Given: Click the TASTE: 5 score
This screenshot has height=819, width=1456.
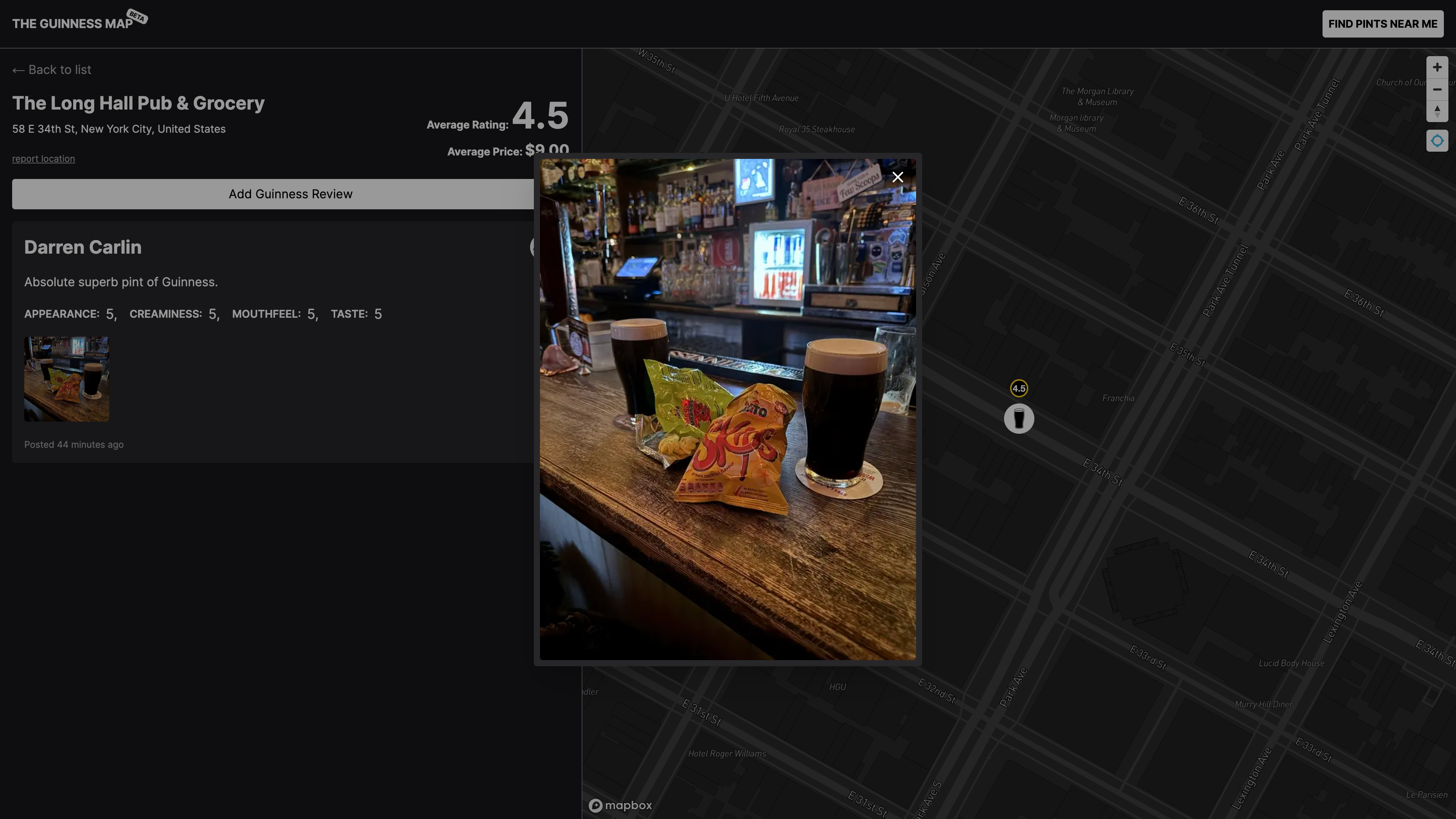Looking at the screenshot, I should point(356,314).
